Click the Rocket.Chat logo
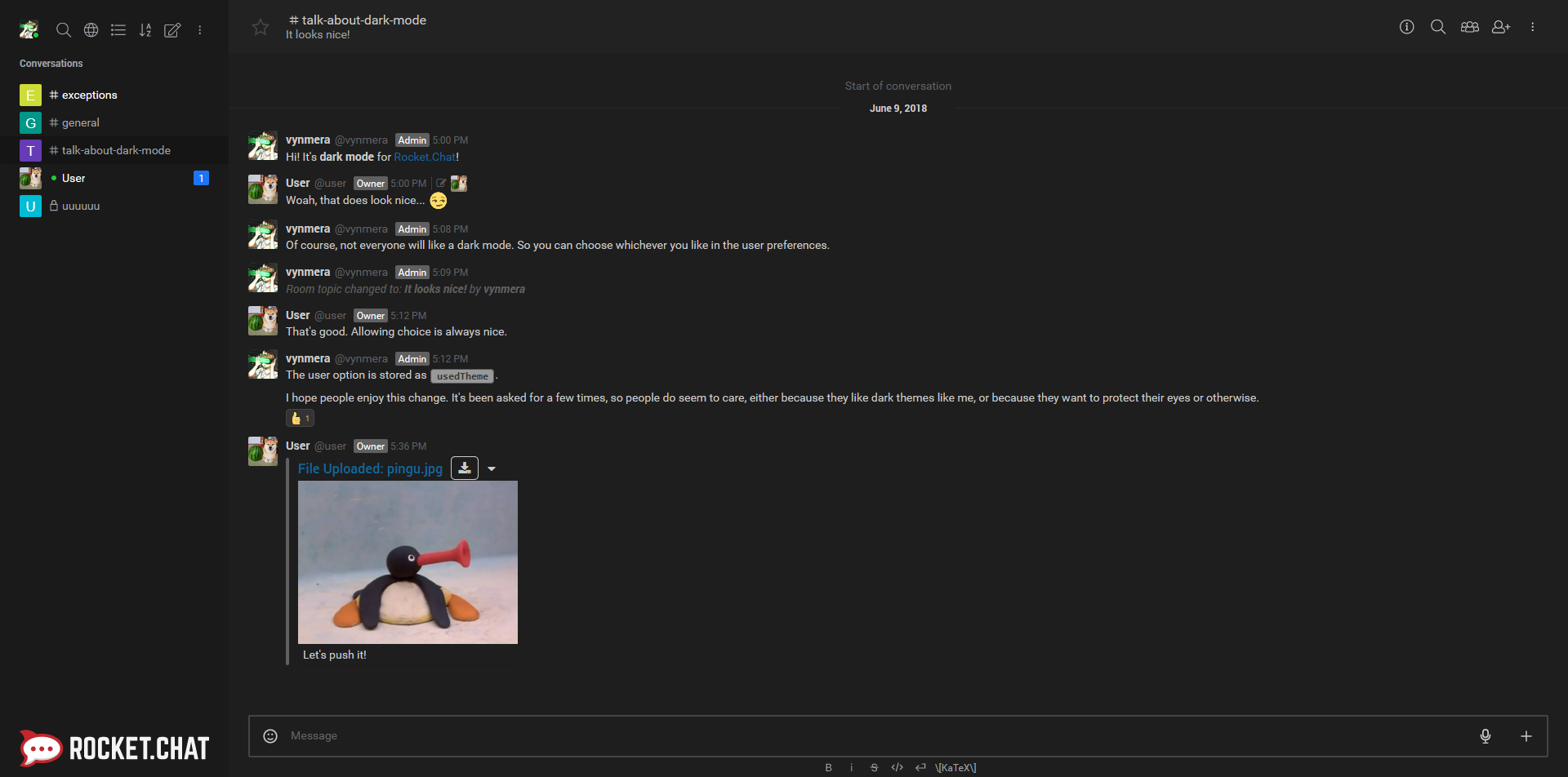This screenshot has width=1568, height=777. (114, 748)
